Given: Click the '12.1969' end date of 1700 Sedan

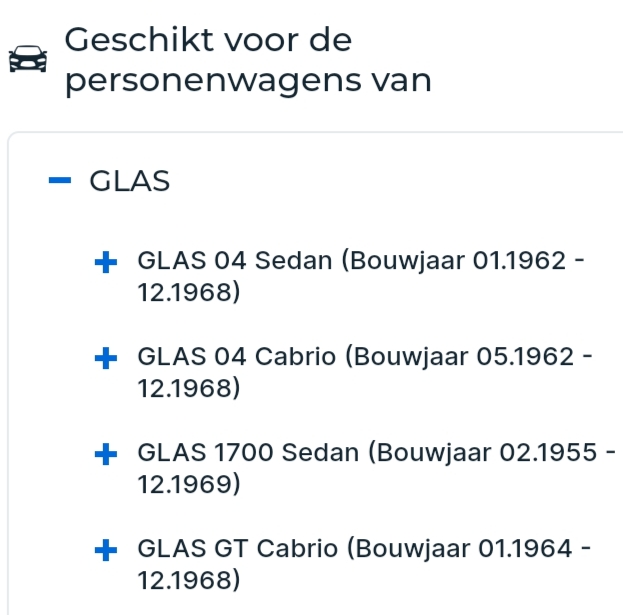Looking at the screenshot, I should coord(187,484).
